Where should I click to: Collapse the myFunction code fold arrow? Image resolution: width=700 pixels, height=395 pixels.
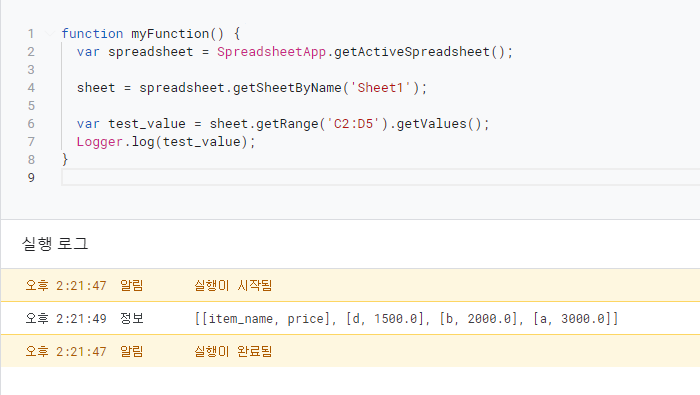click(x=50, y=33)
